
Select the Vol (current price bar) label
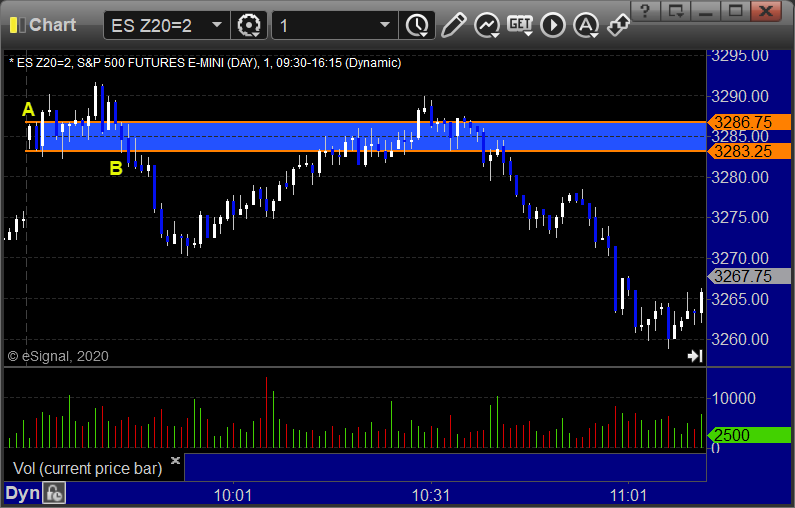pyautogui.click(x=87, y=468)
